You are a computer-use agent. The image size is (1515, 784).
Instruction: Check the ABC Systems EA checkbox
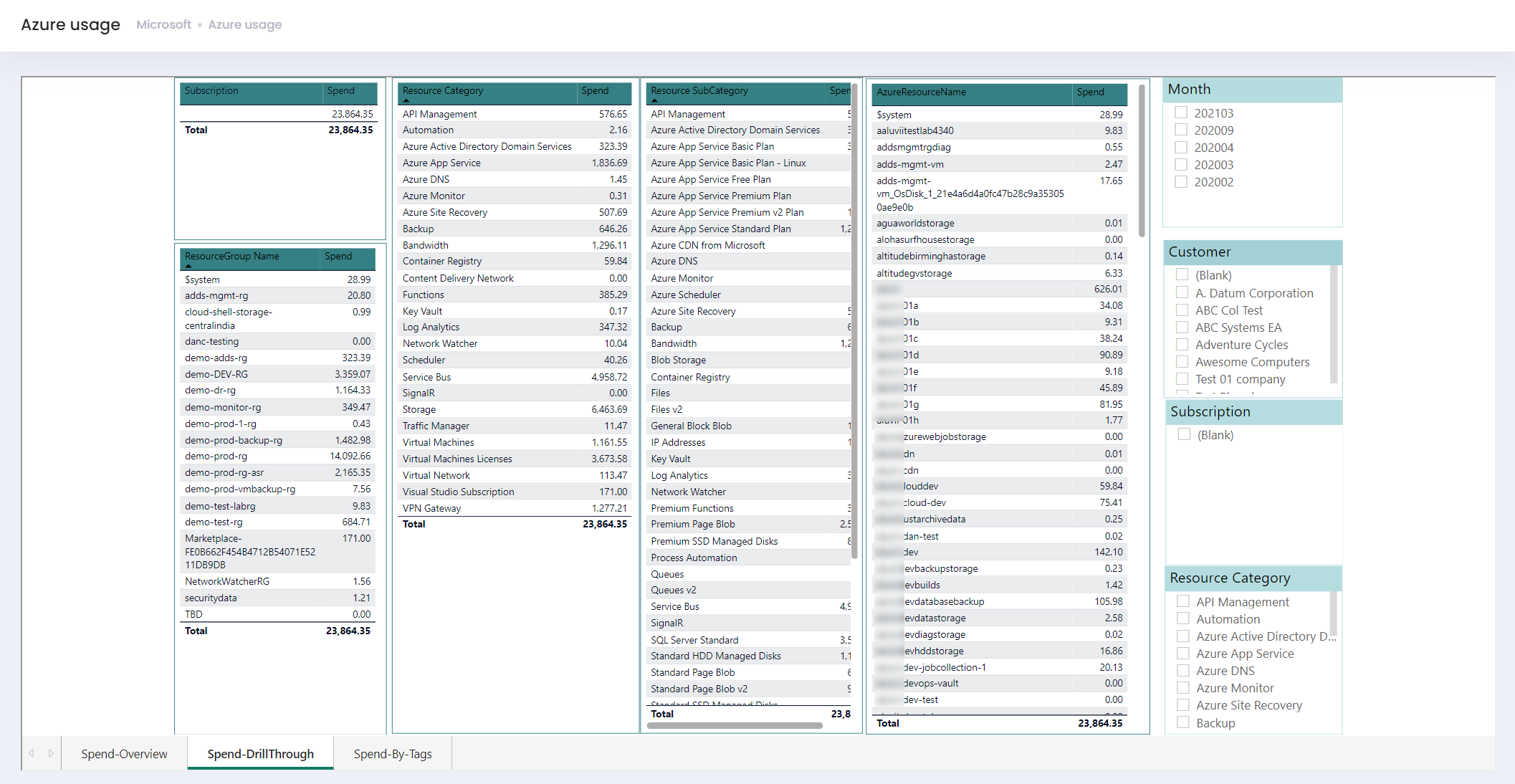coord(1182,327)
